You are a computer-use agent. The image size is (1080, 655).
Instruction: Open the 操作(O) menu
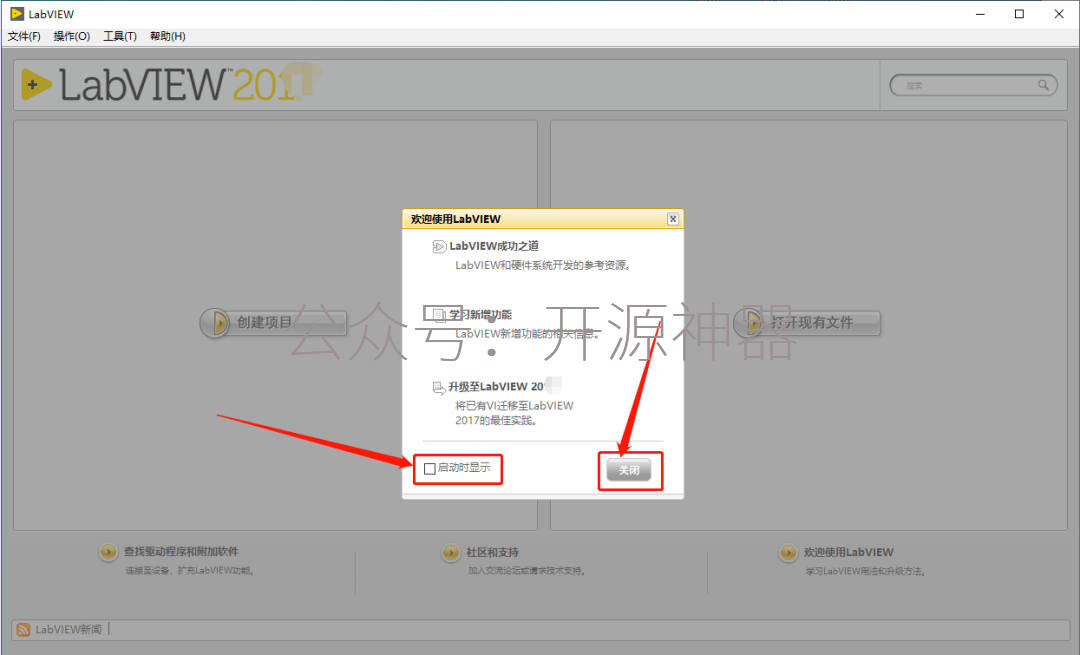[x=72, y=37]
